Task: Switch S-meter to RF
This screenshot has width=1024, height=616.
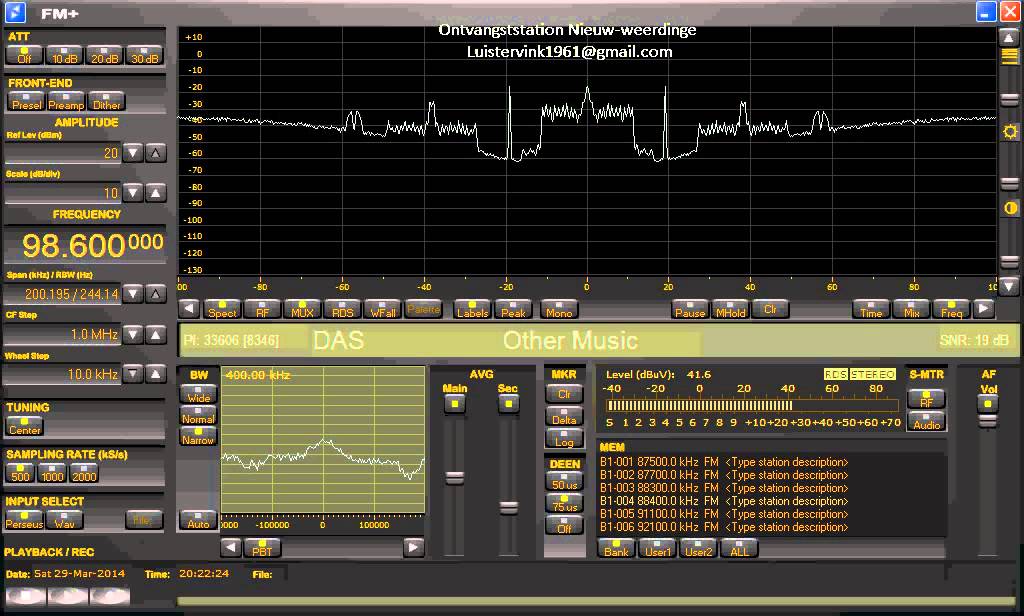Action: (x=926, y=399)
